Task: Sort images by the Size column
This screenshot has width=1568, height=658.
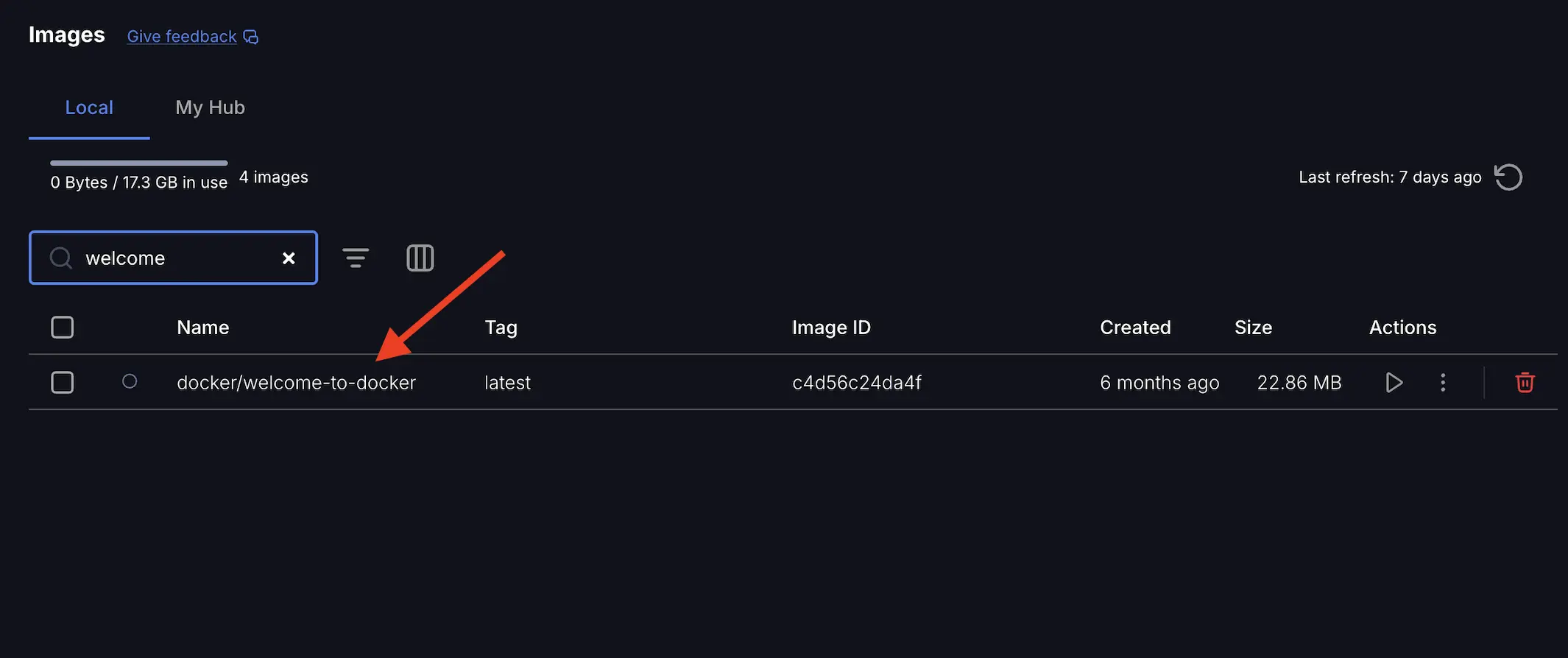Action: coord(1252,327)
